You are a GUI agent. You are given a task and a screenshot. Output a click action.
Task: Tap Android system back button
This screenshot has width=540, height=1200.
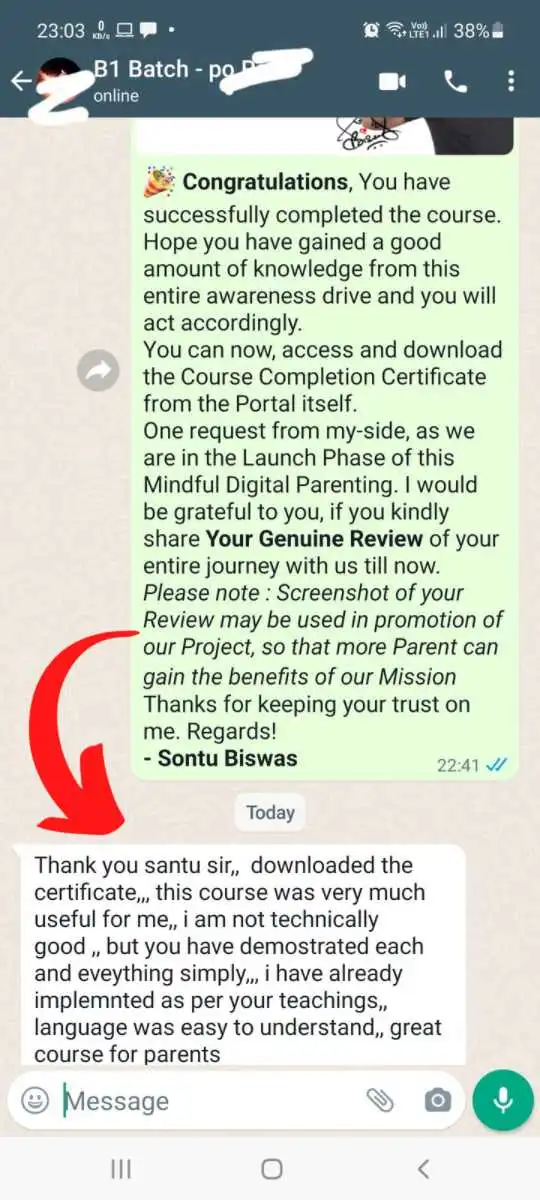(423, 1168)
